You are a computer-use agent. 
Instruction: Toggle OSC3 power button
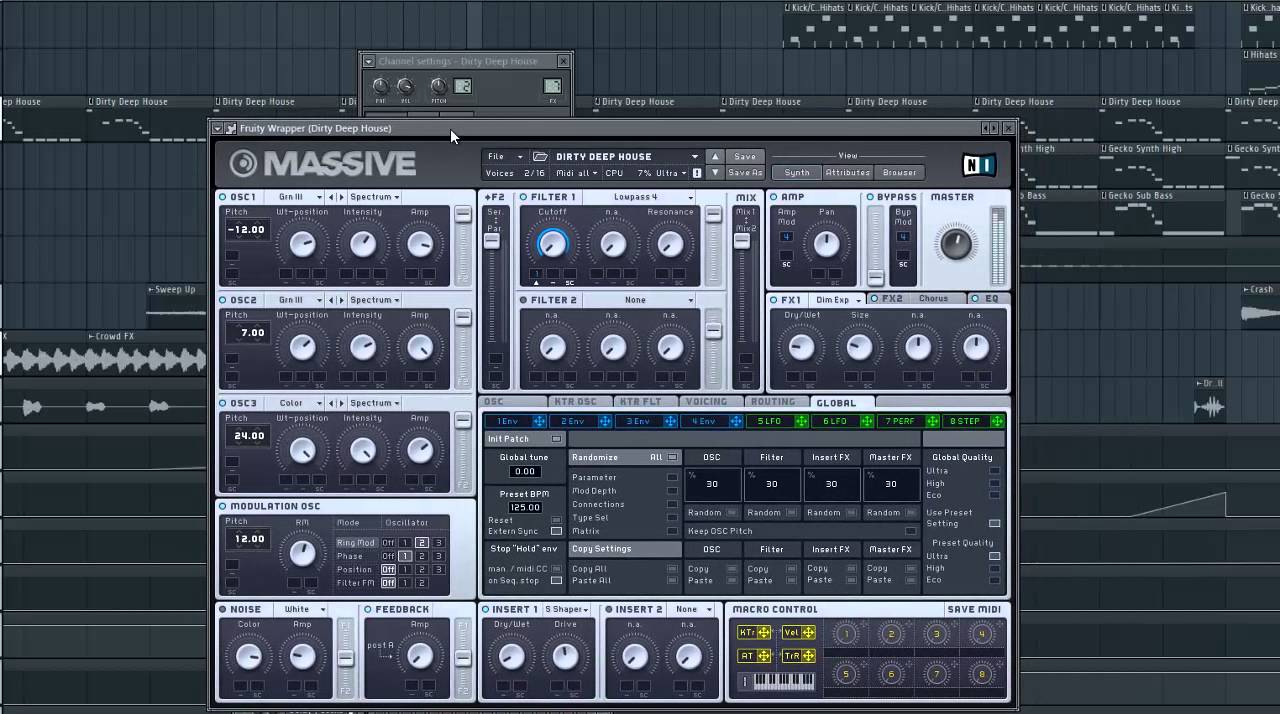[x=222, y=403]
